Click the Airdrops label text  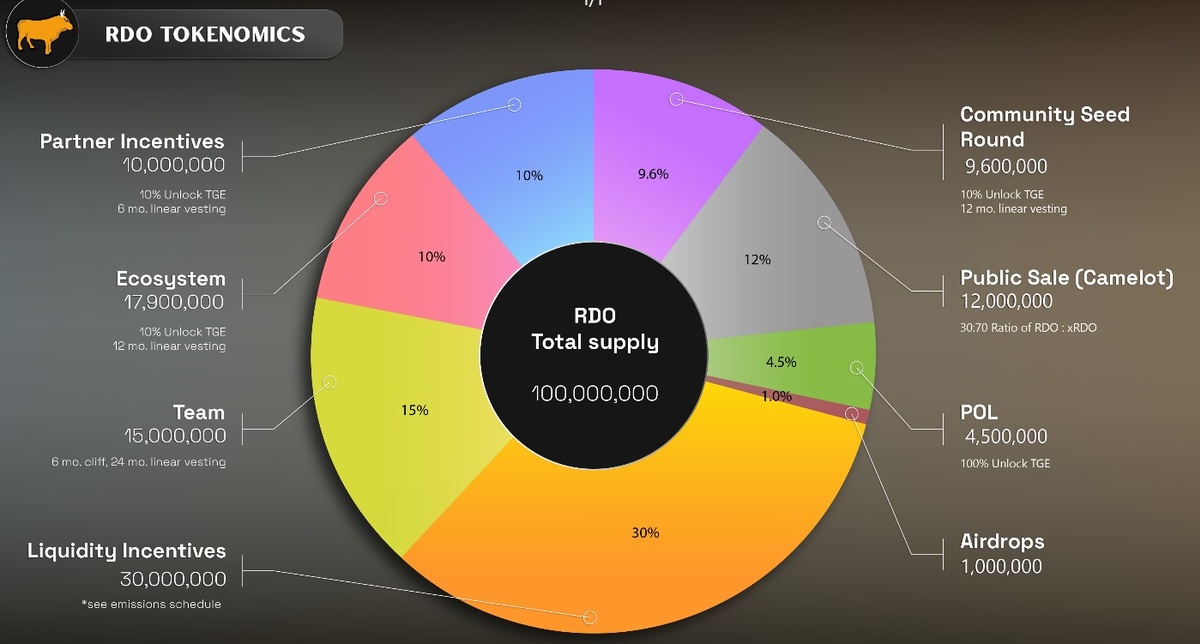click(x=1002, y=542)
